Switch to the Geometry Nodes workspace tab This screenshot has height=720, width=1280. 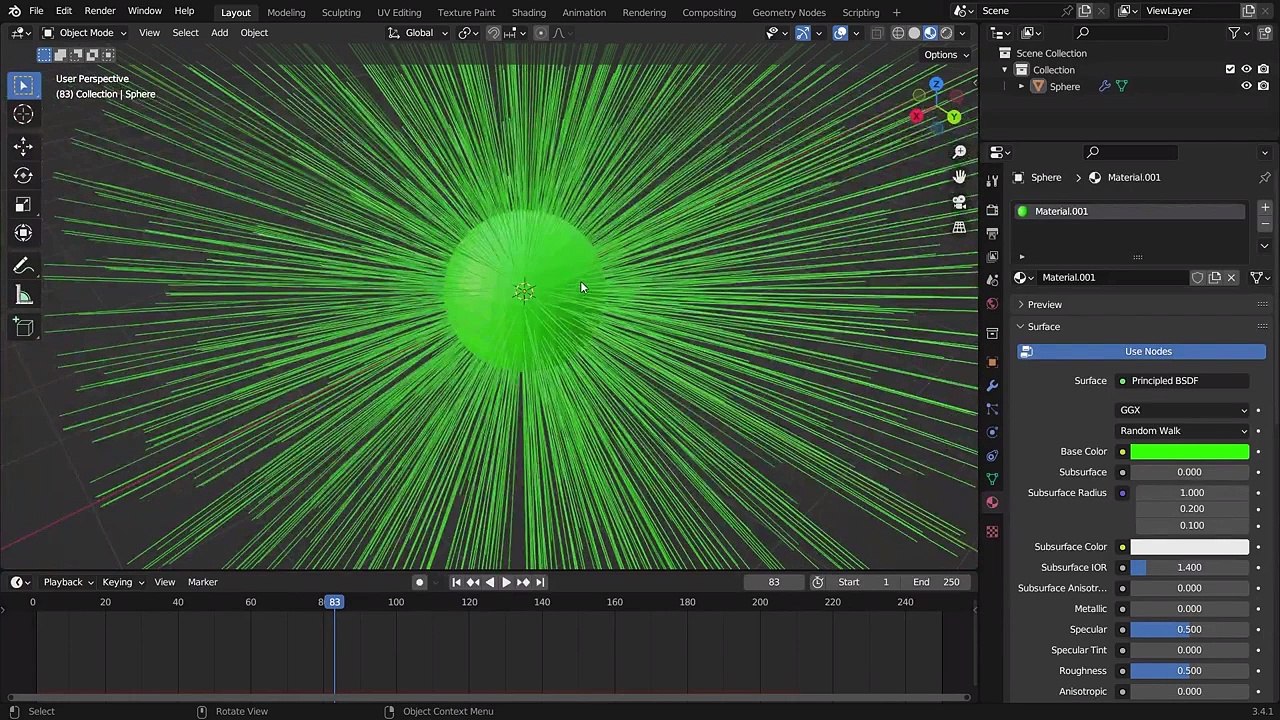[x=789, y=12]
